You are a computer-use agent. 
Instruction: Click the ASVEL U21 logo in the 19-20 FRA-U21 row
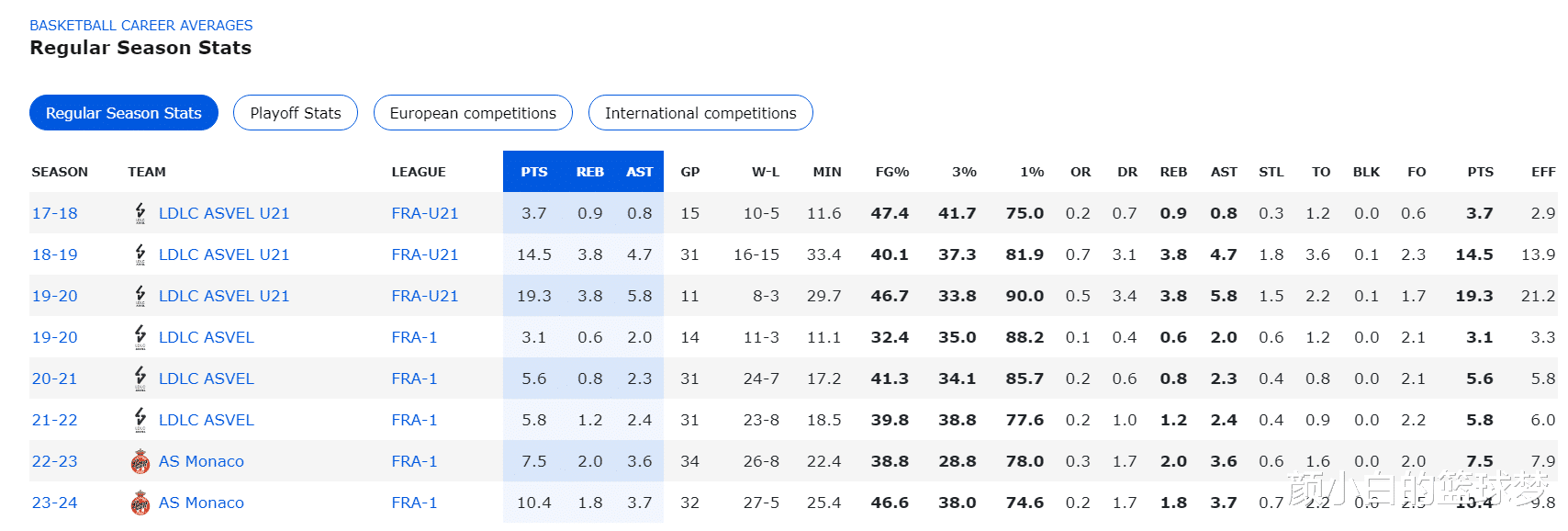[x=140, y=296]
